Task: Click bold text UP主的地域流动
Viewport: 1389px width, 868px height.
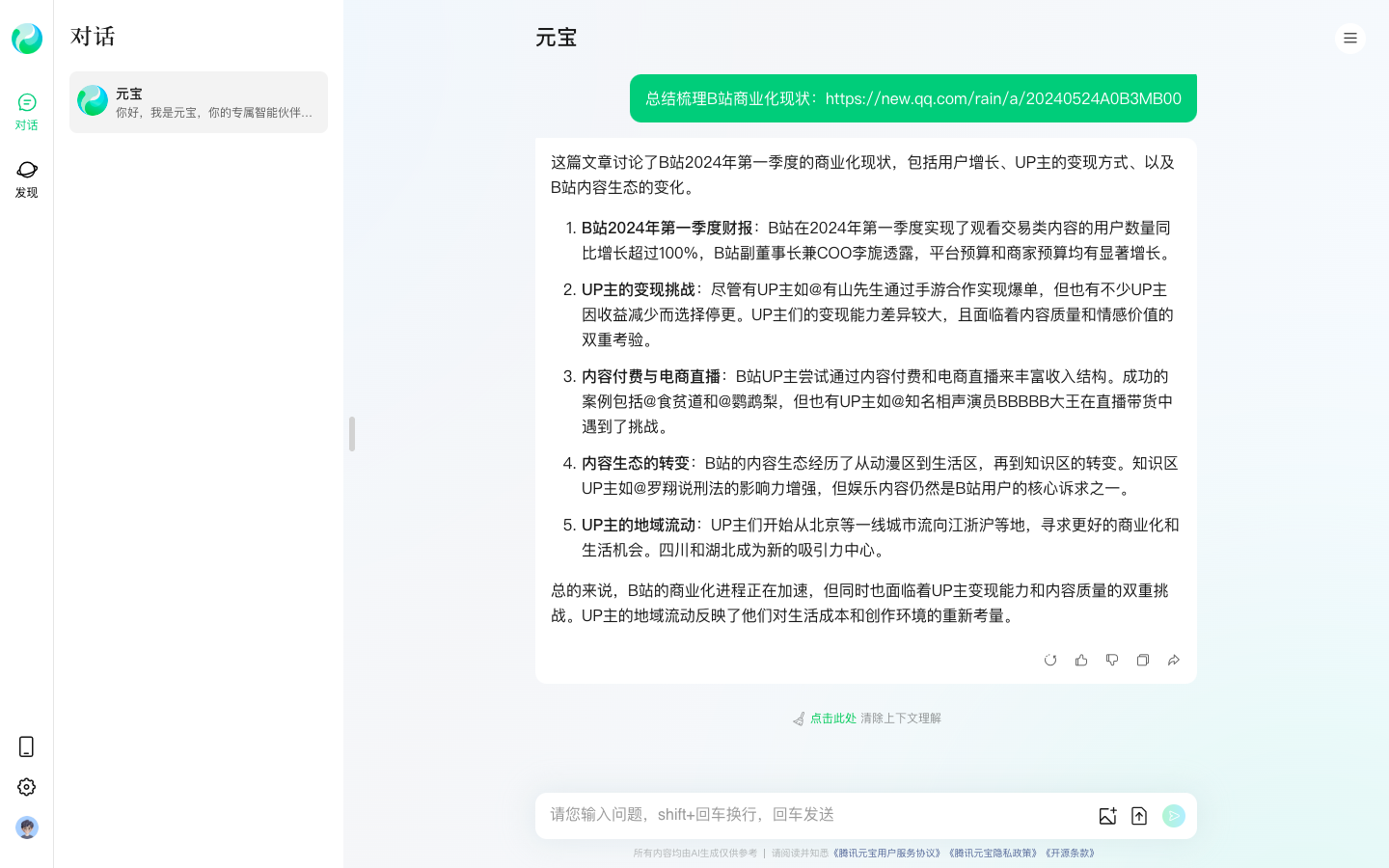Action: tap(639, 525)
